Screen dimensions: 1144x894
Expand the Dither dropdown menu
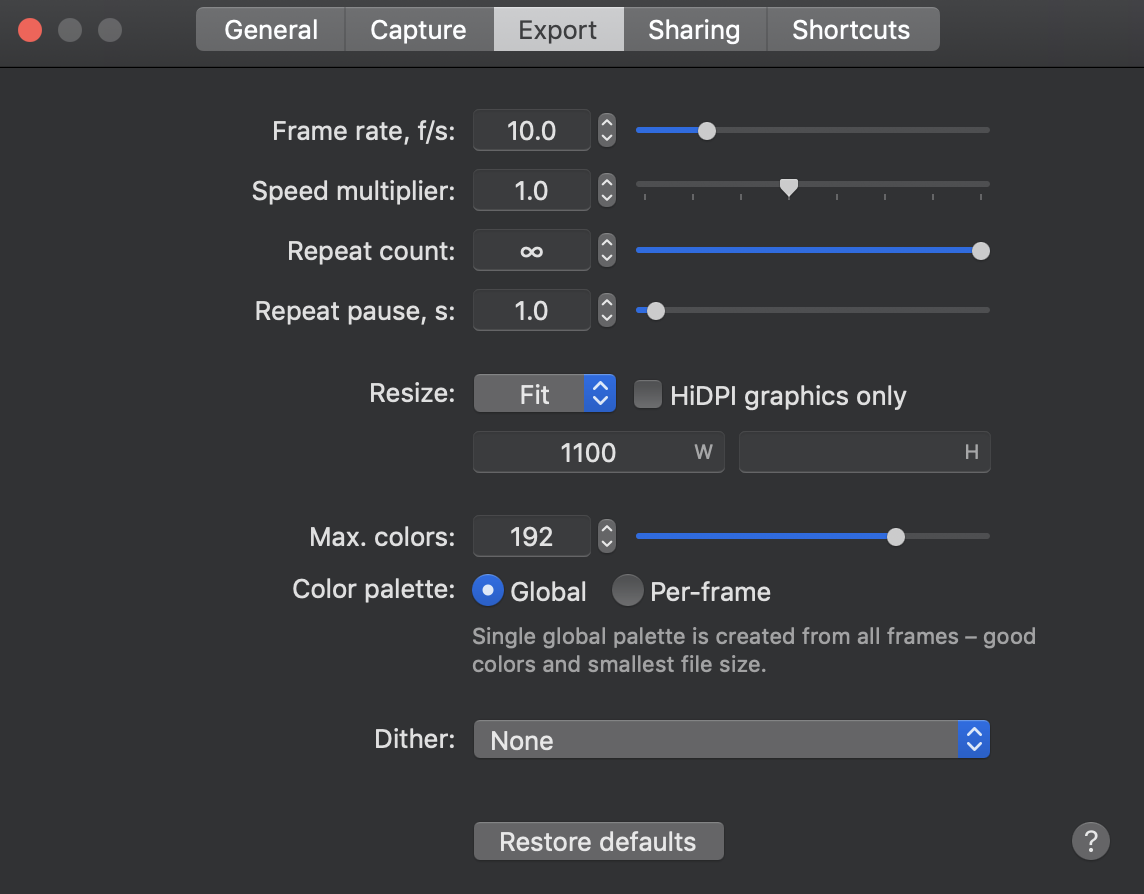(x=731, y=740)
